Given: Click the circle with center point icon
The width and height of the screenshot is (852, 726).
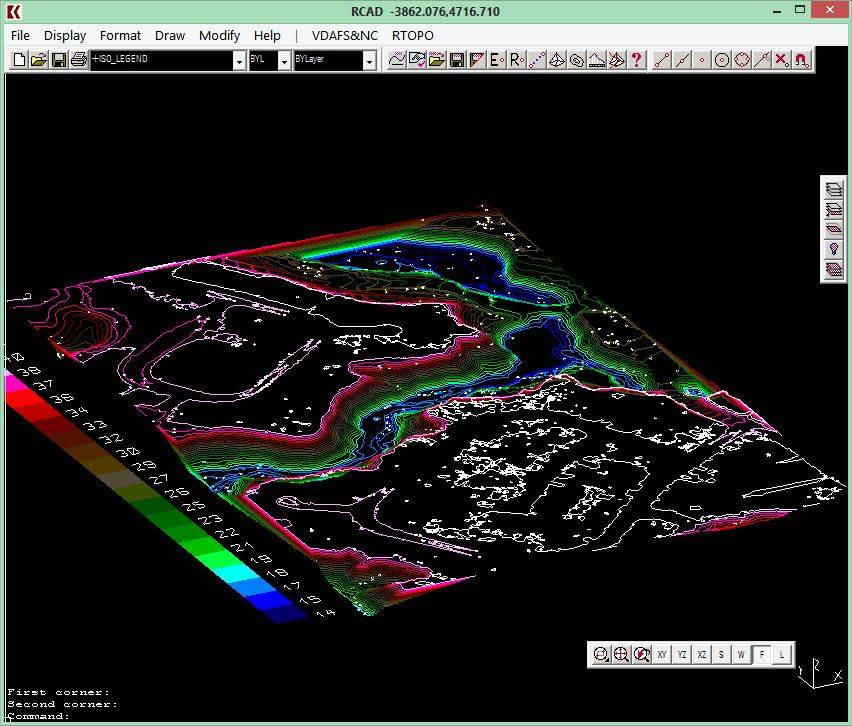Looking at the screenshot, I should pos(721,60).
